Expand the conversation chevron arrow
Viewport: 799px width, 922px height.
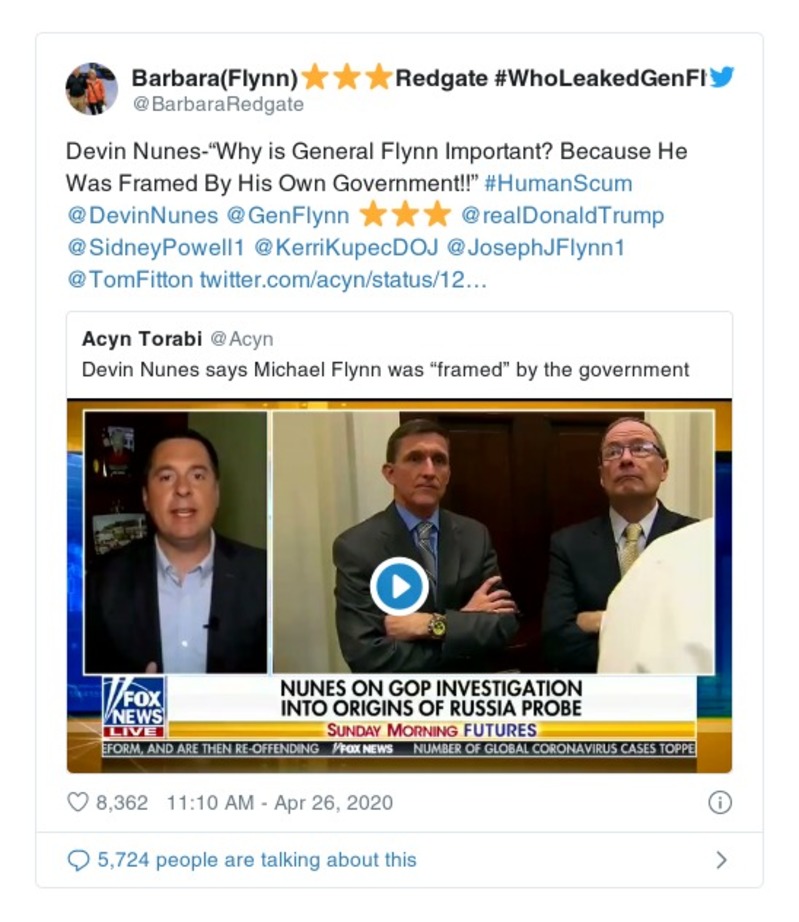721,860
